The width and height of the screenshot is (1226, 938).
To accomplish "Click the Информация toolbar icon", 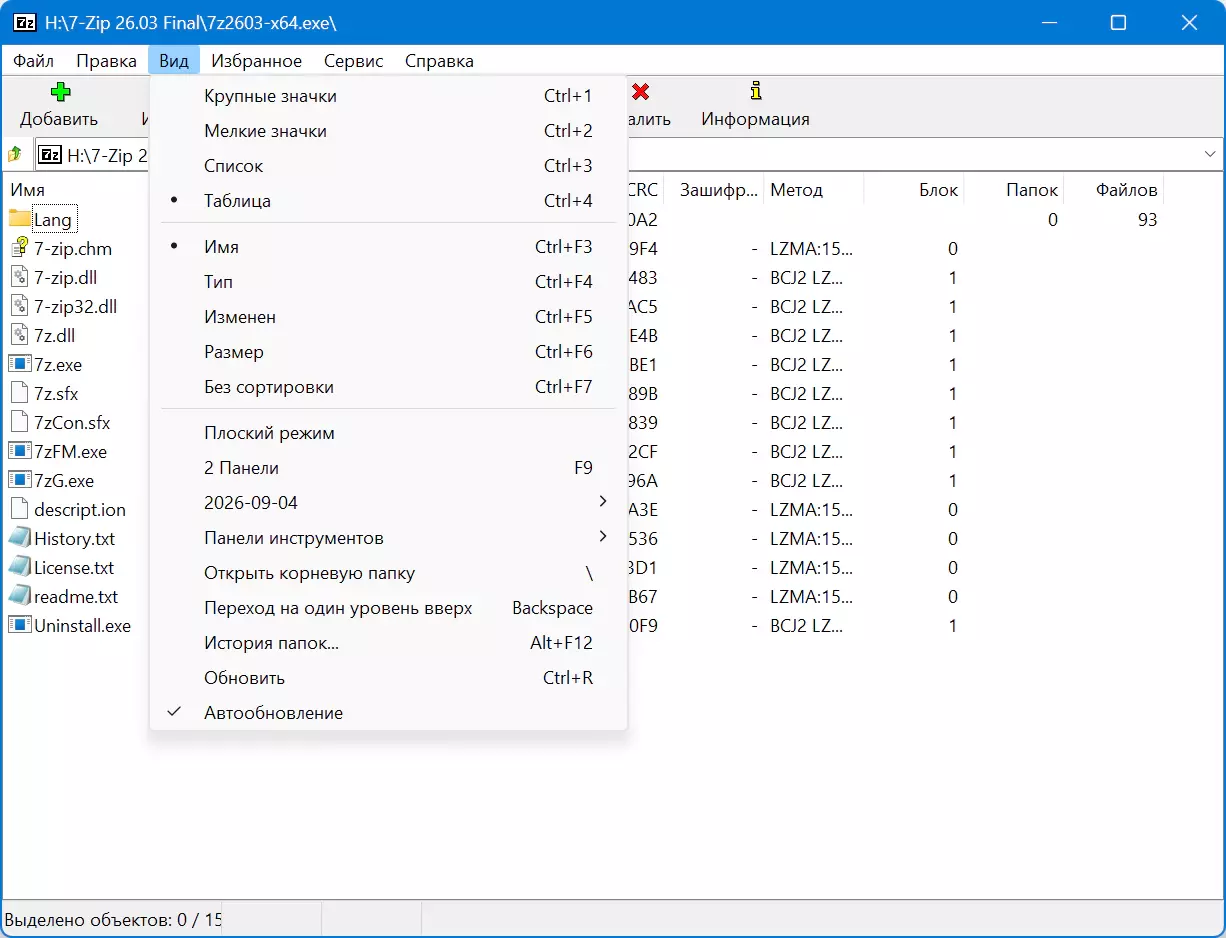I will tap(756, 92).
